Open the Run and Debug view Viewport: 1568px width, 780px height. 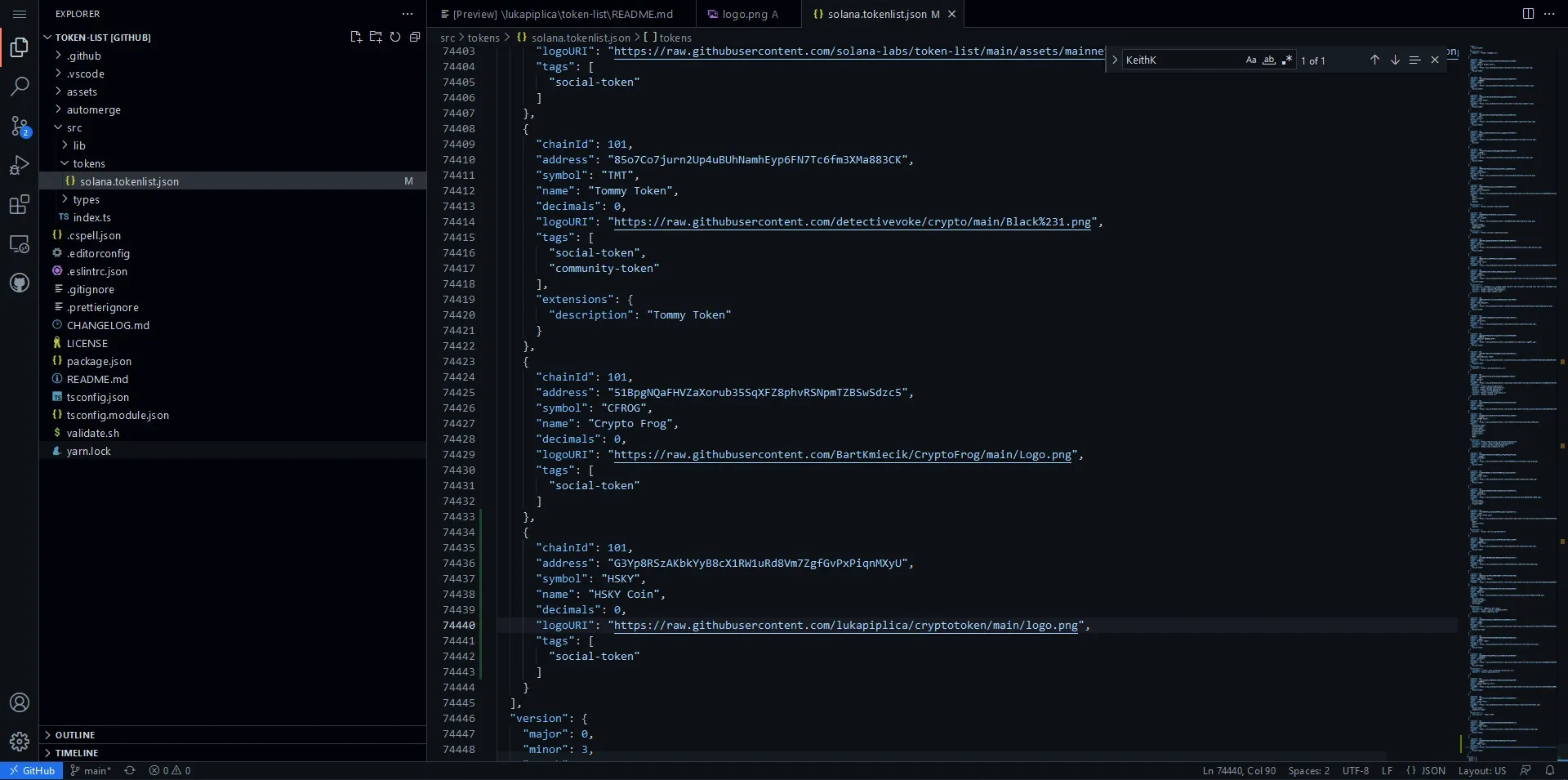[x=20, y=165]
